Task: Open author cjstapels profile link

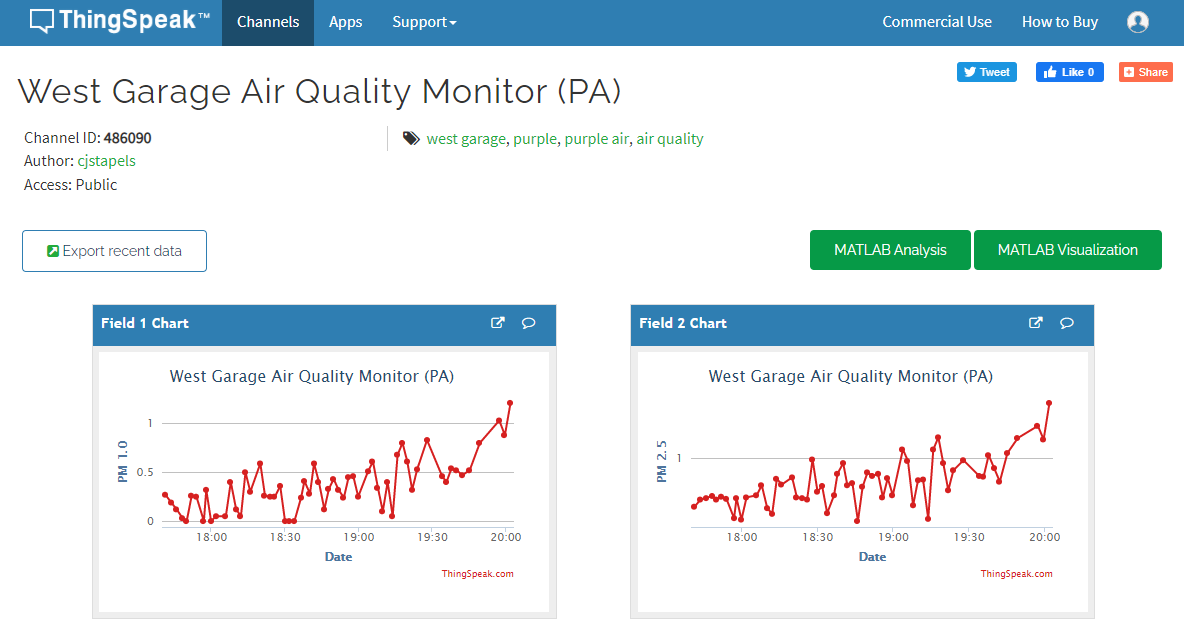Action: pyautogui.click(x=106, y=161)
